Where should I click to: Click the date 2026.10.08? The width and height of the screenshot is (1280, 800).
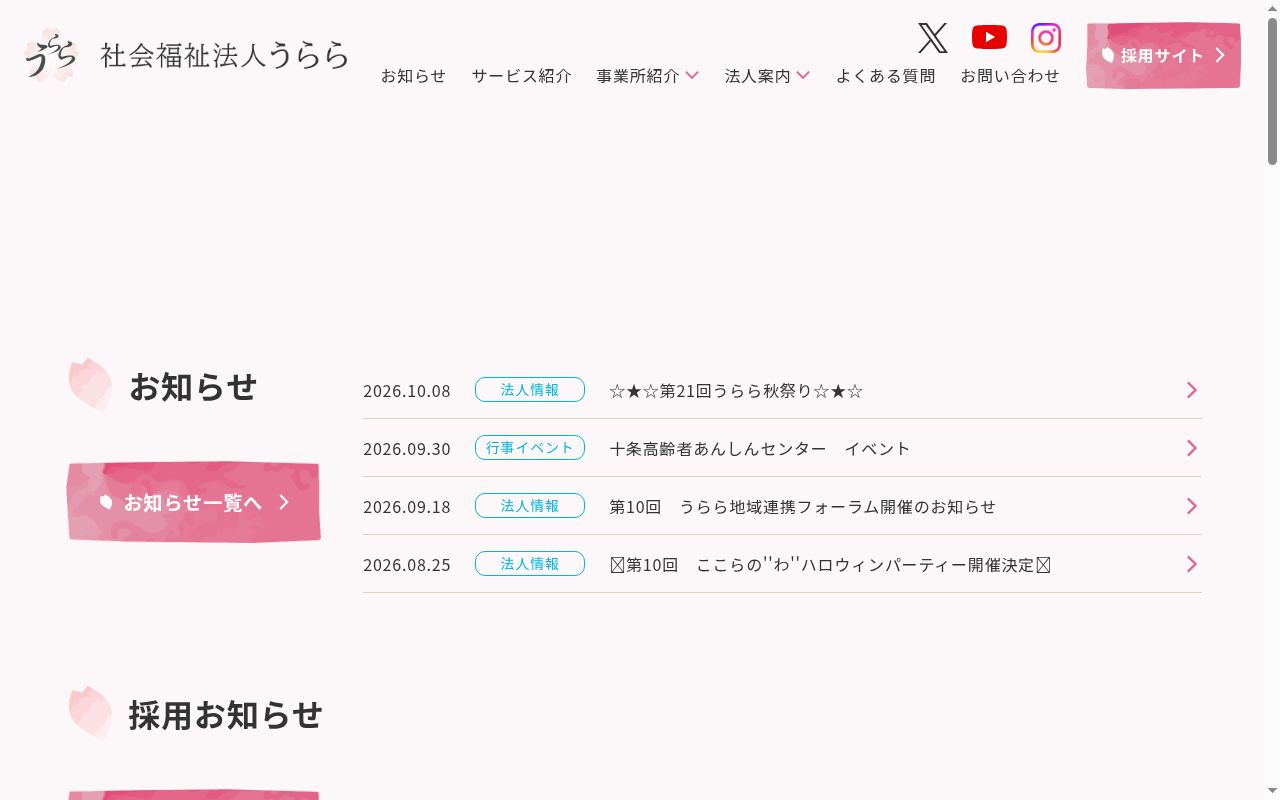407,391
